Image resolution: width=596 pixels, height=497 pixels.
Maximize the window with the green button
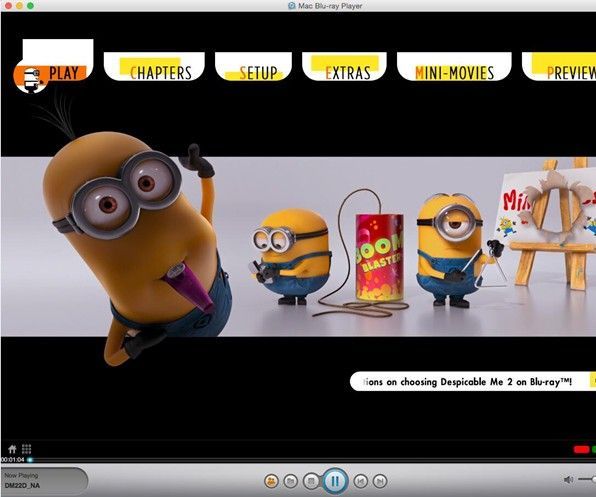tap(30, 5)
